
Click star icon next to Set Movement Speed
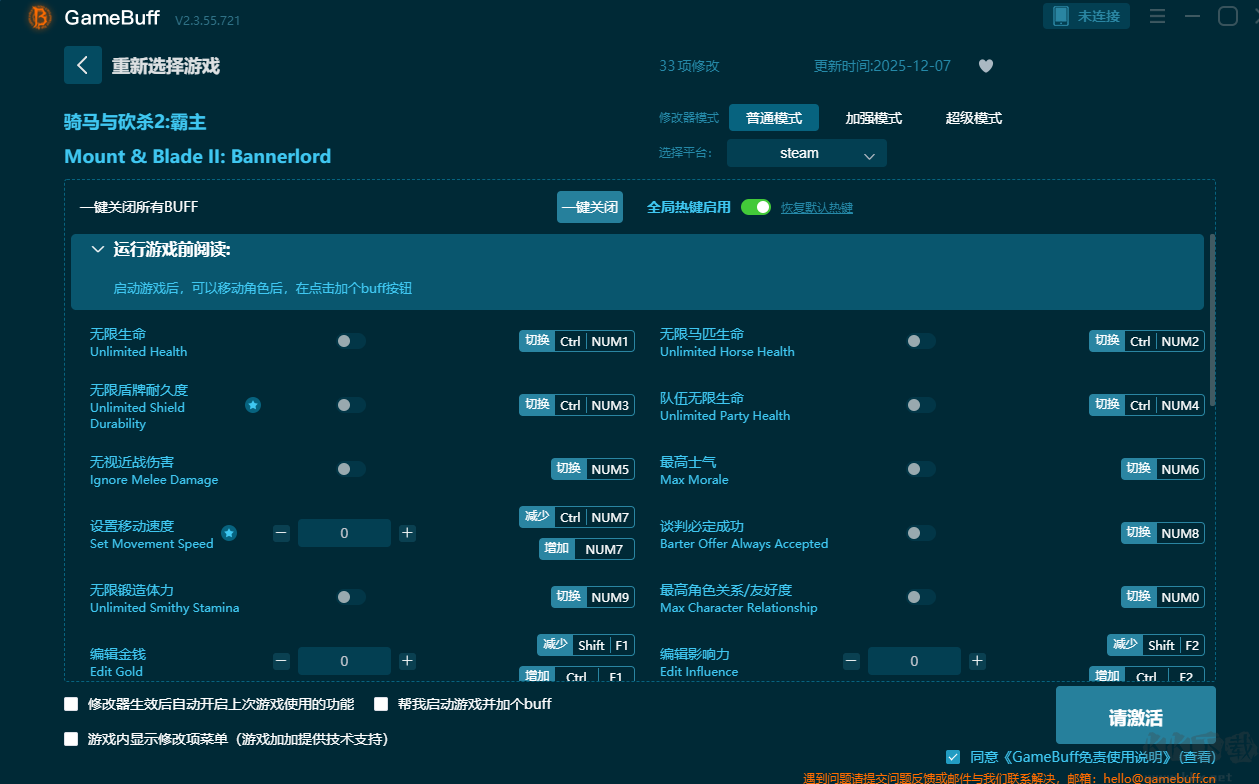[x=229, y=533]
